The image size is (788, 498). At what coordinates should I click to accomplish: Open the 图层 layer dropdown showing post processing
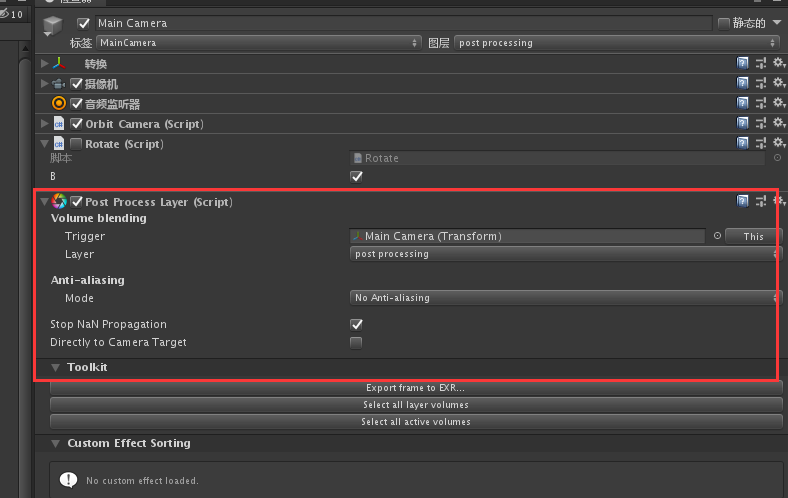pos(617,43)
